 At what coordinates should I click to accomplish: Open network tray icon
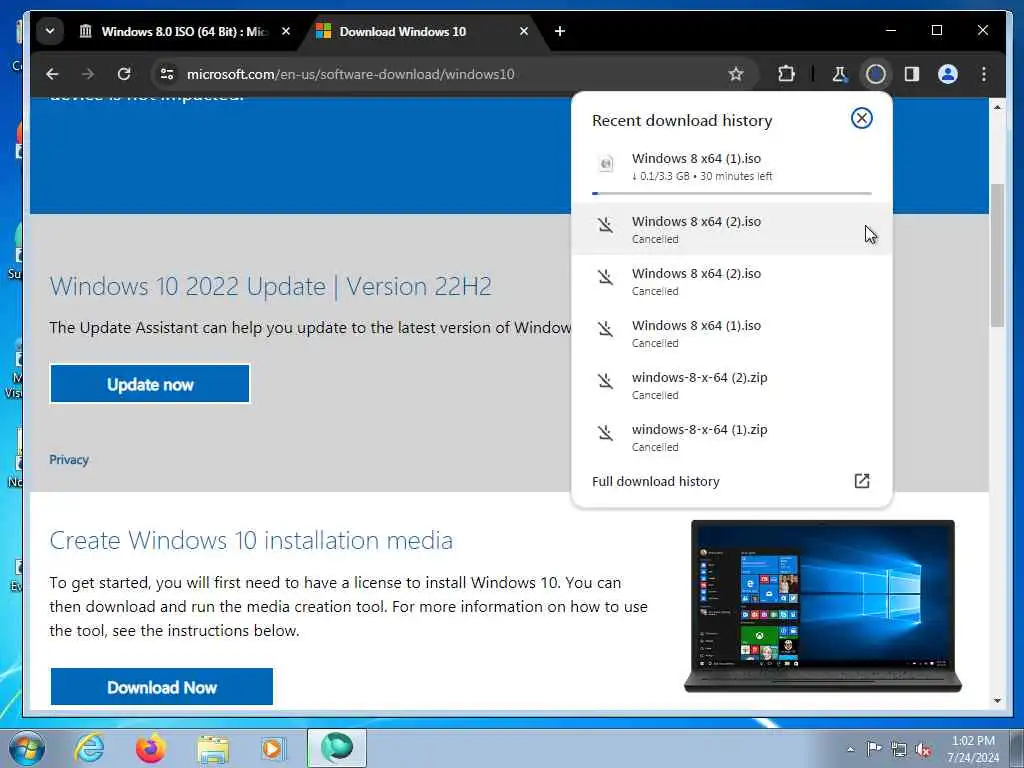click(x=899, y=749)
